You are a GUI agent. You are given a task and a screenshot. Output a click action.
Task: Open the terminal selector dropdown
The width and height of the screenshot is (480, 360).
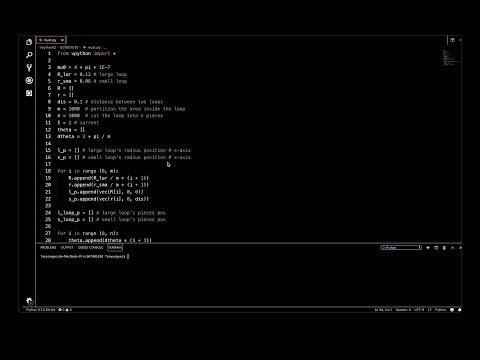401,248
